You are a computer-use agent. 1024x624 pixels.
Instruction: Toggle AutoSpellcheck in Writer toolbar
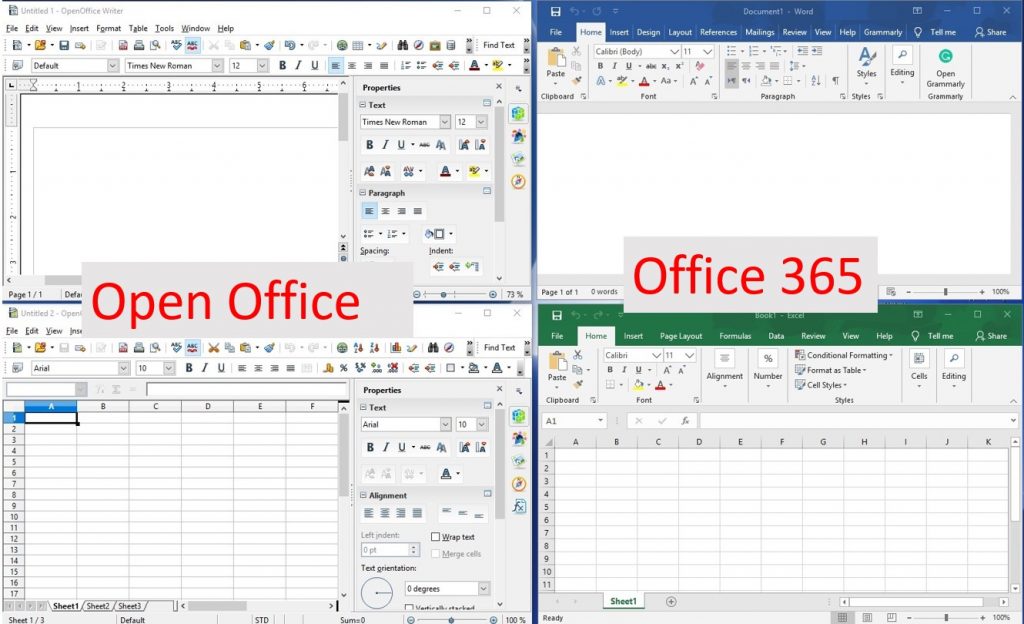[x=192, y=45]
